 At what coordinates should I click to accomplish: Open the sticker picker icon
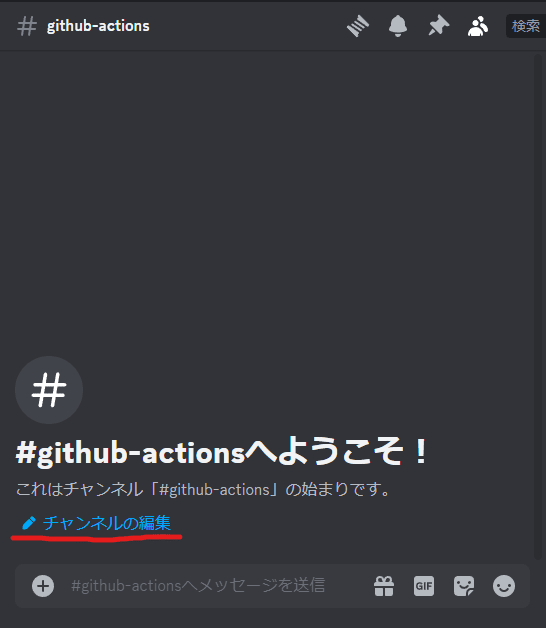(464, 586)
